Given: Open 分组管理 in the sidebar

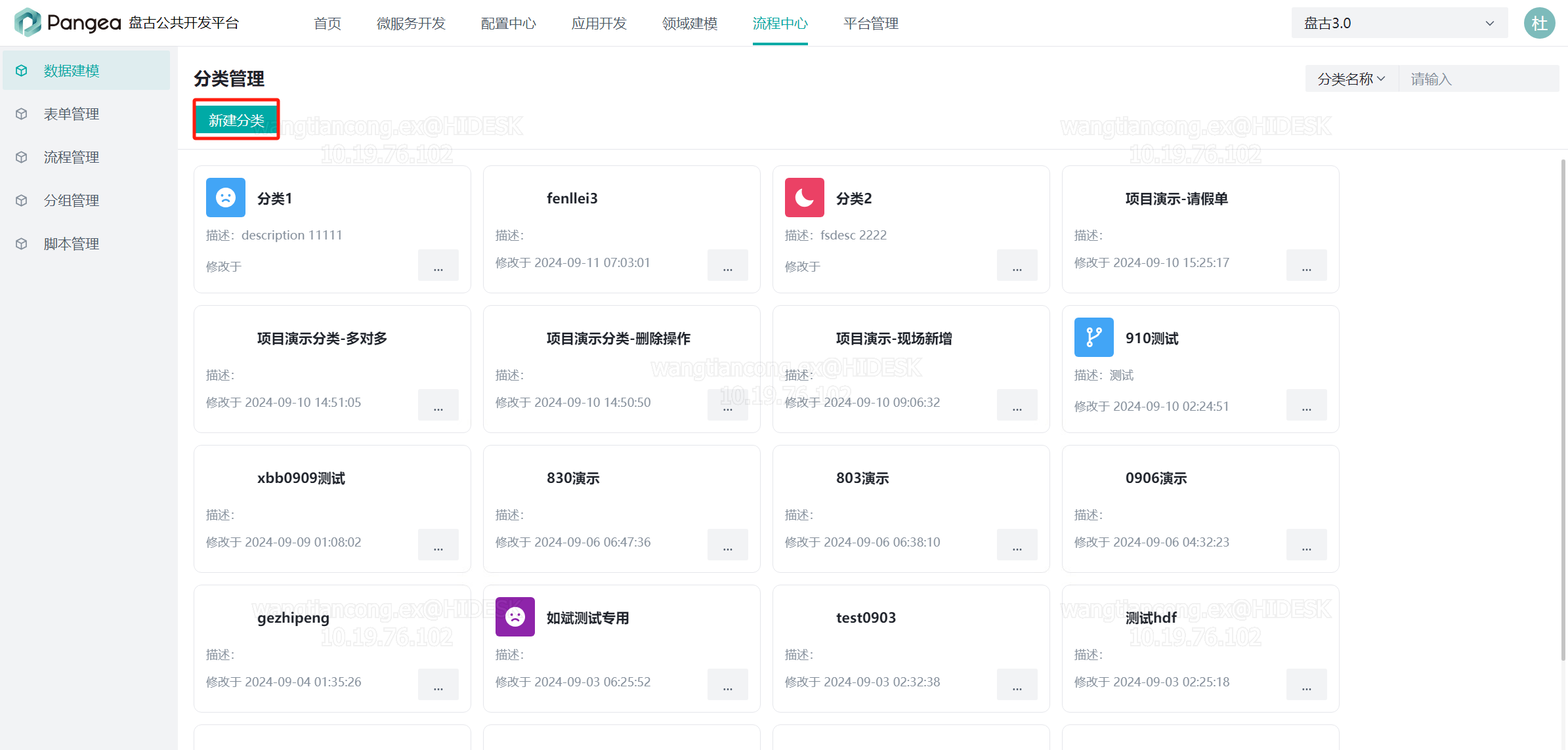Looking at the screenshot, I should pyautogui.click(x=87, y=200).
